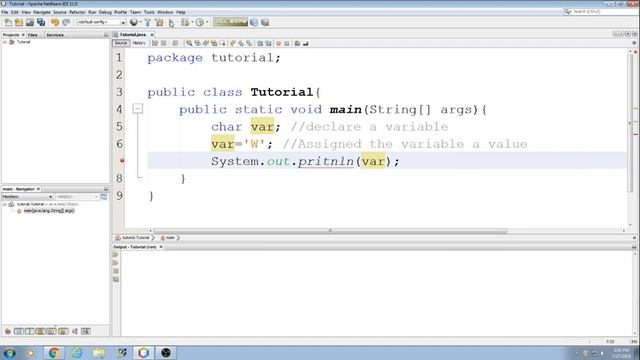
Task: Click the New Project toolbar icon
Action: (x=19, y=22)
